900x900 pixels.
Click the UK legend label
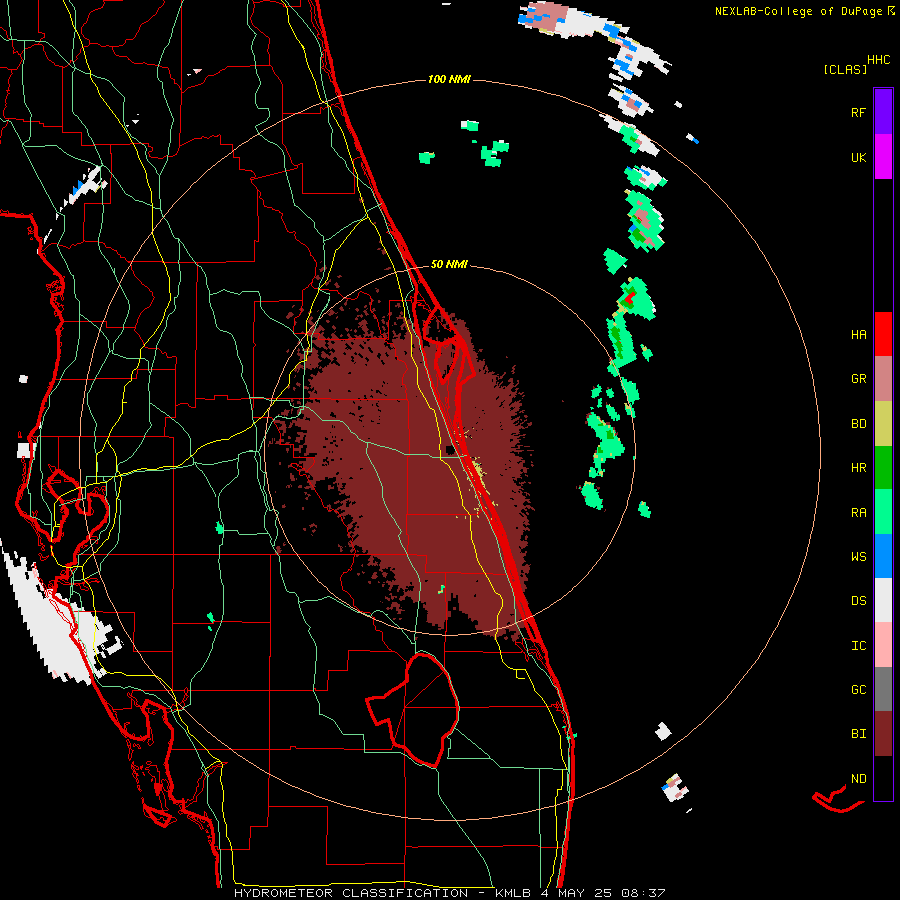tap(858, 157)
